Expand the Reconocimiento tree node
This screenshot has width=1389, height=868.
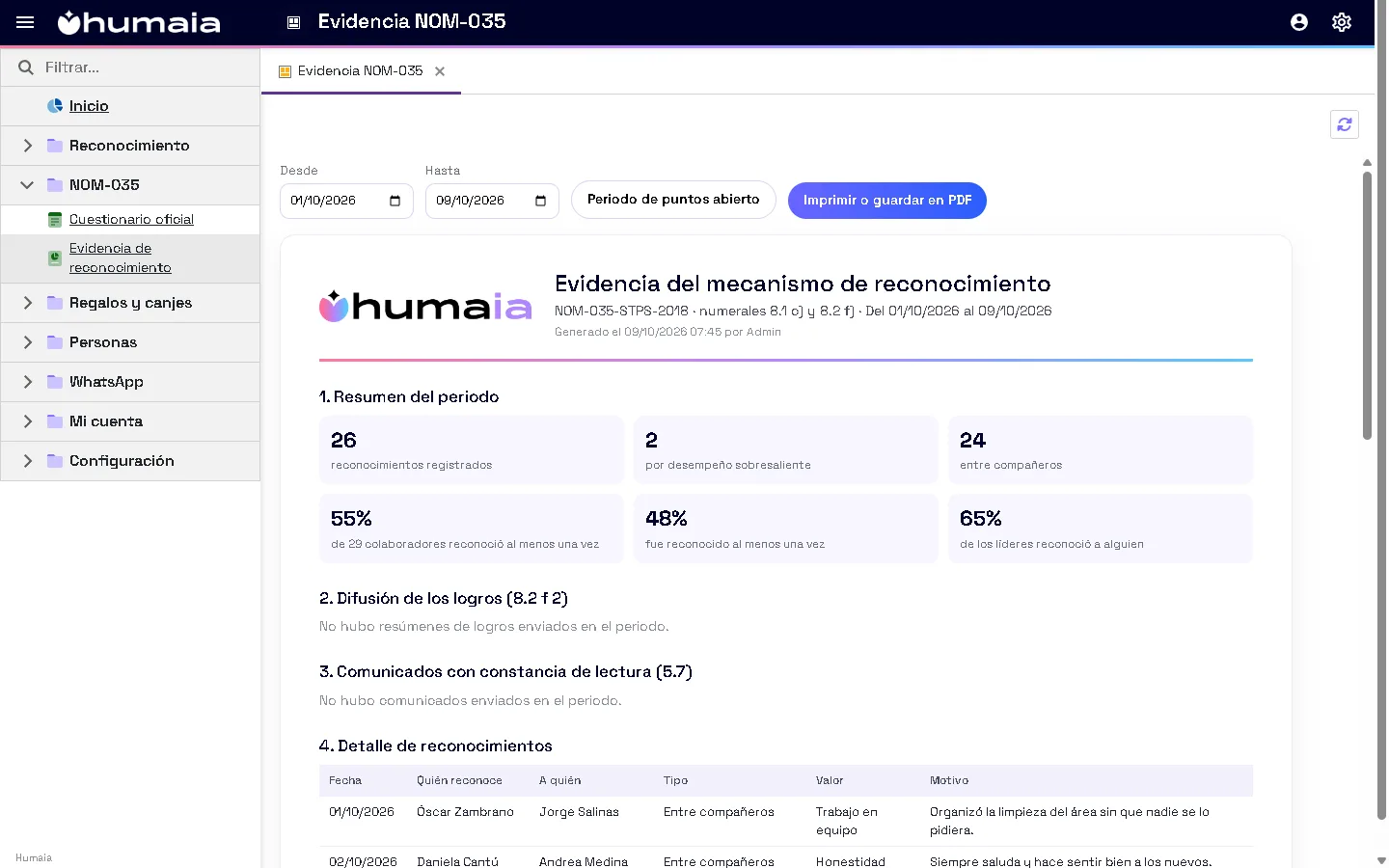[x=27, y=146]
